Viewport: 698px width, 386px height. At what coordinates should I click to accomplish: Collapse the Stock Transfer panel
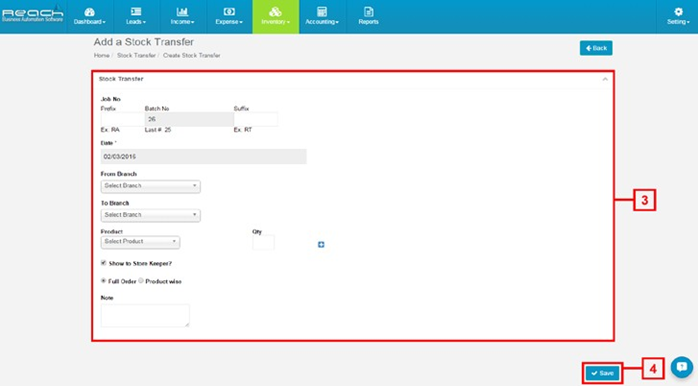click(x=605, y=79)
